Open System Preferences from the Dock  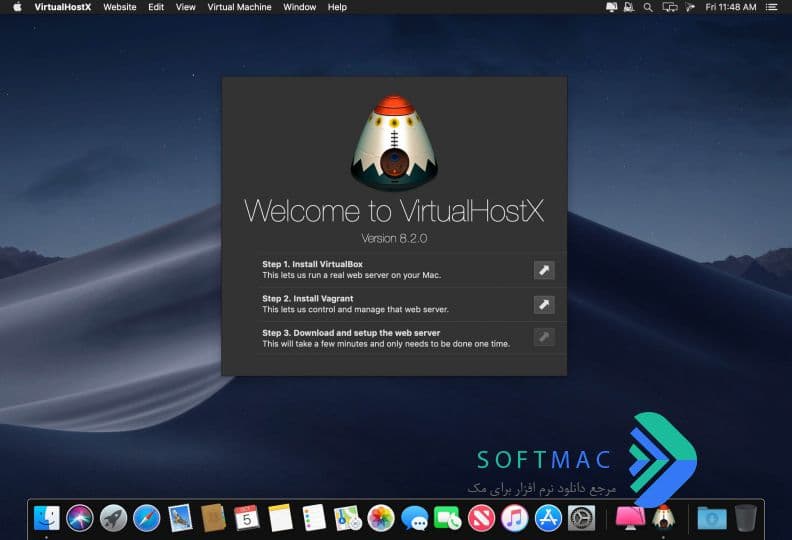tap(581, 518)
